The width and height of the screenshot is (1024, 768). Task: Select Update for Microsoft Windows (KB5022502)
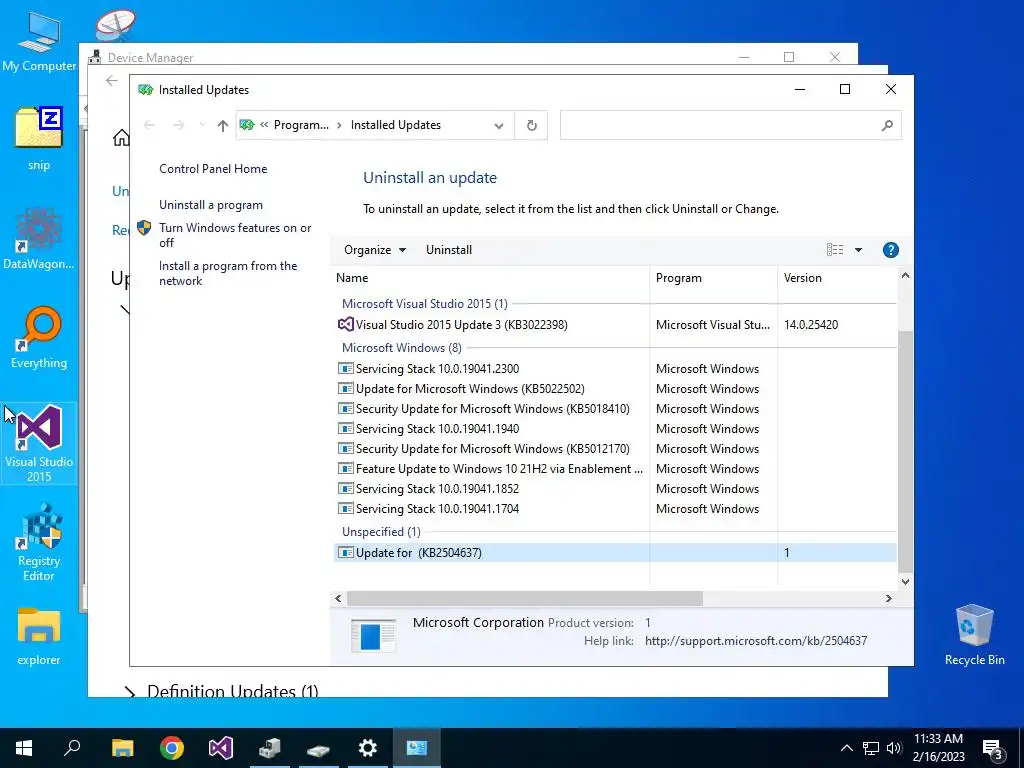pos(615,389)
